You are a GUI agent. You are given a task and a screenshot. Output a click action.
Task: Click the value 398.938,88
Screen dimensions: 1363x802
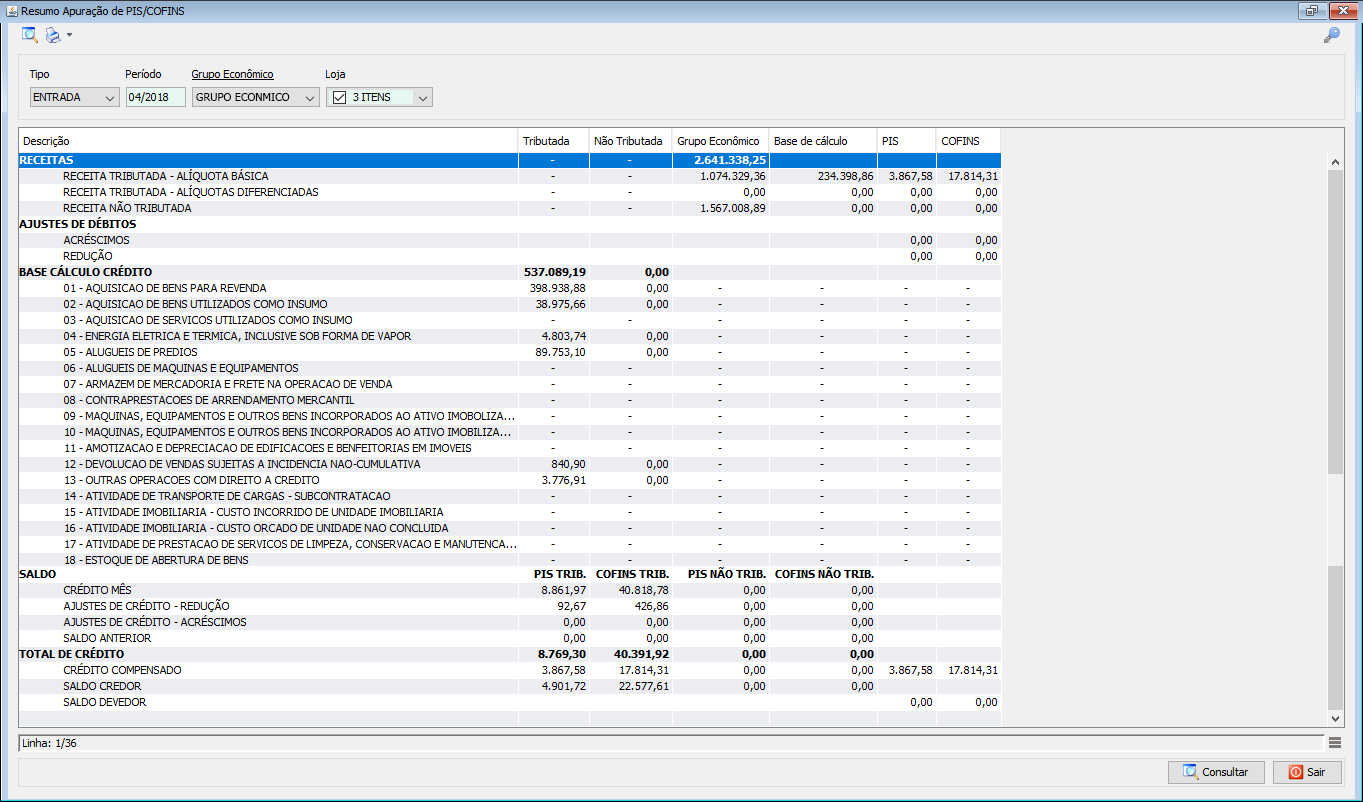[558, 288]
